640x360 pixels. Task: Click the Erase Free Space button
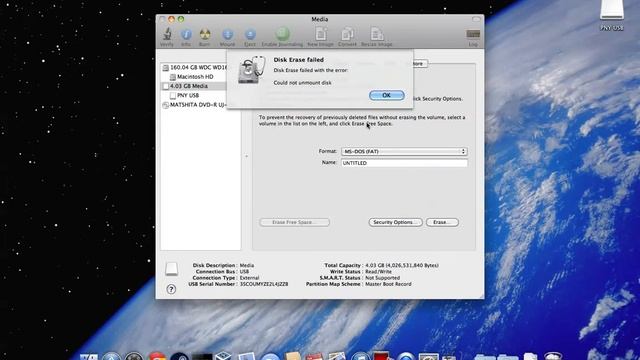pyautogui.click(x=294, y=222)
